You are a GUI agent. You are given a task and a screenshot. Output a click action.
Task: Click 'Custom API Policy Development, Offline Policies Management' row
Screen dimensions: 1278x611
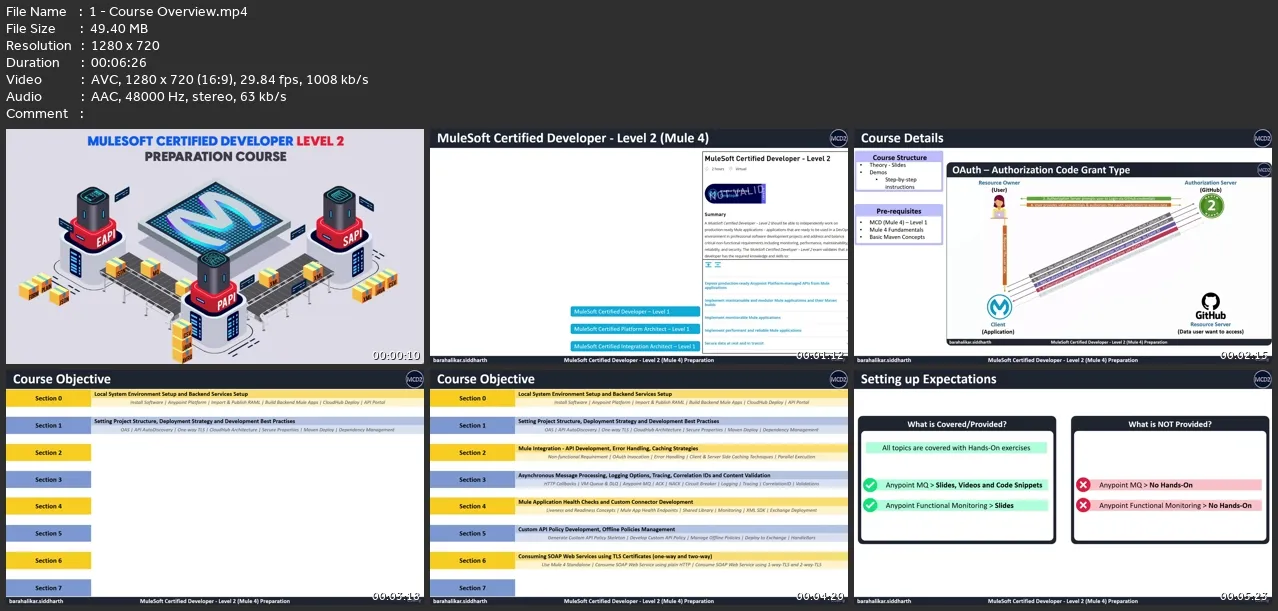(x=682, y=534)
